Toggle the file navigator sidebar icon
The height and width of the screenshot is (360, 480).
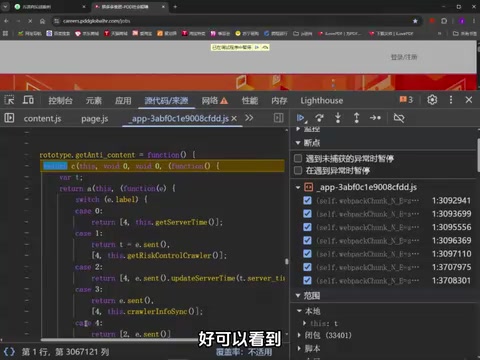click(9, 118)
